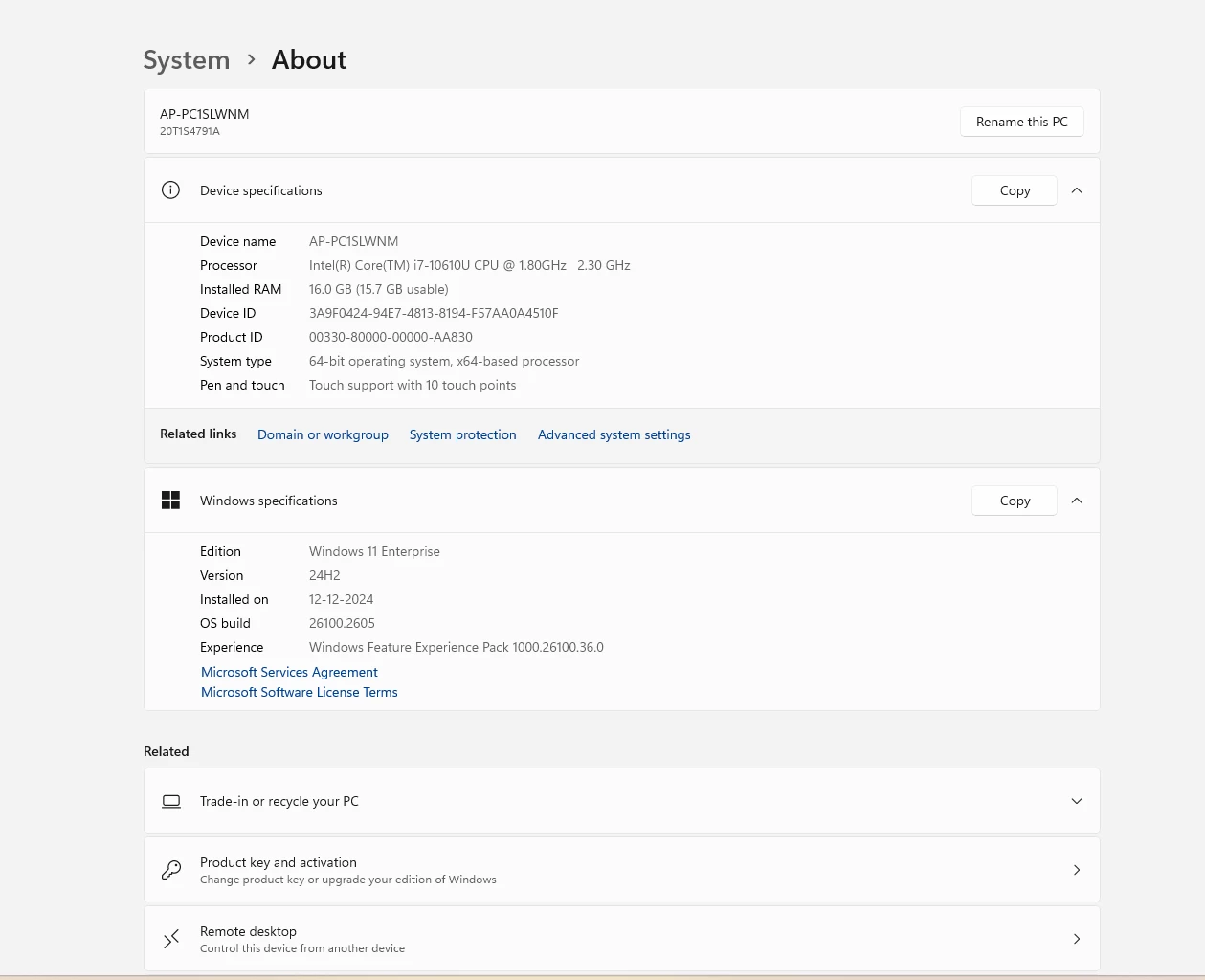Screen dimensions: 1205x980
Task: Open Remote desktop settings arrow
Action: [1077, 939]
